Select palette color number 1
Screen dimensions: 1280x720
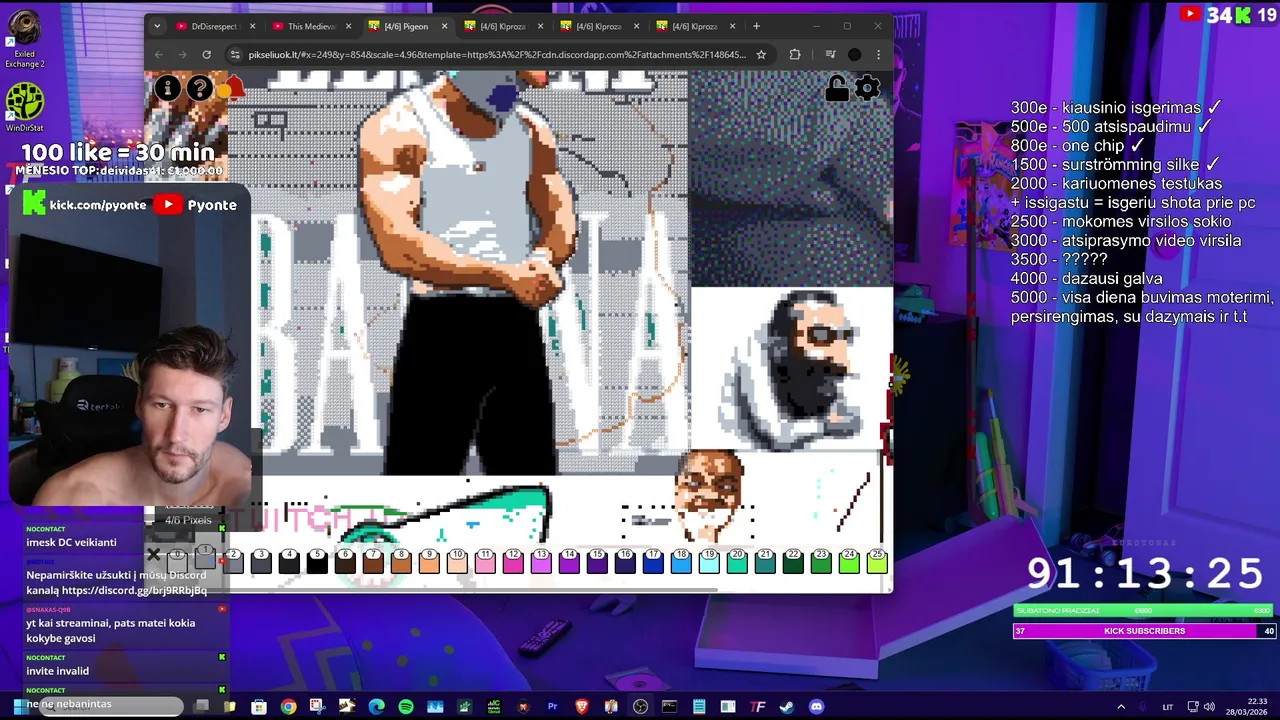coord(205,558)
